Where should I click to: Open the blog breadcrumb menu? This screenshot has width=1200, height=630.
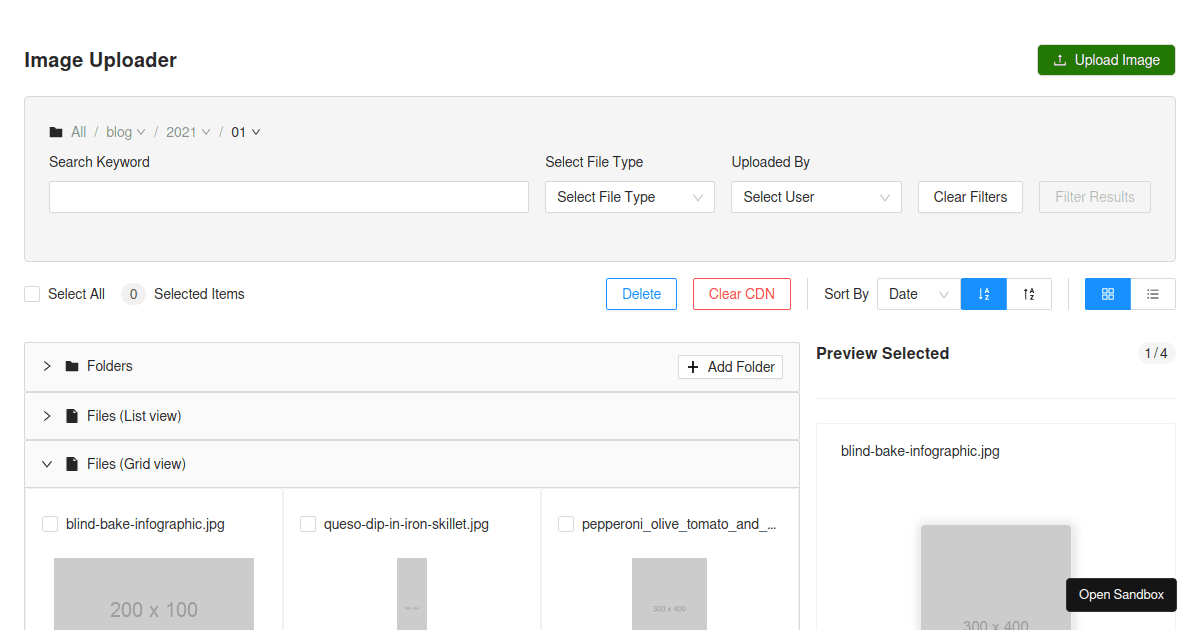click(x=126, y=132)
